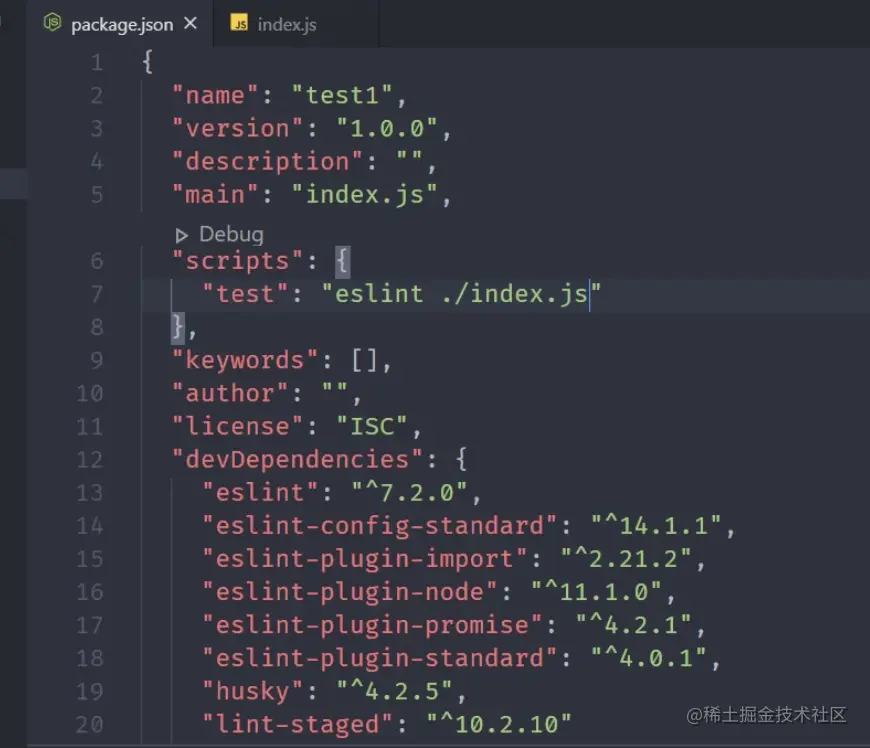
Task: Click the "eslint ./index.js" script value
Action: [461, 294]
